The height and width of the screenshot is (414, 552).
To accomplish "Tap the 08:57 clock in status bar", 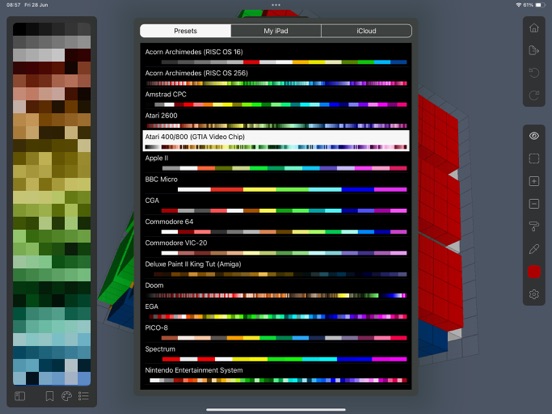I will pos(13,5).
